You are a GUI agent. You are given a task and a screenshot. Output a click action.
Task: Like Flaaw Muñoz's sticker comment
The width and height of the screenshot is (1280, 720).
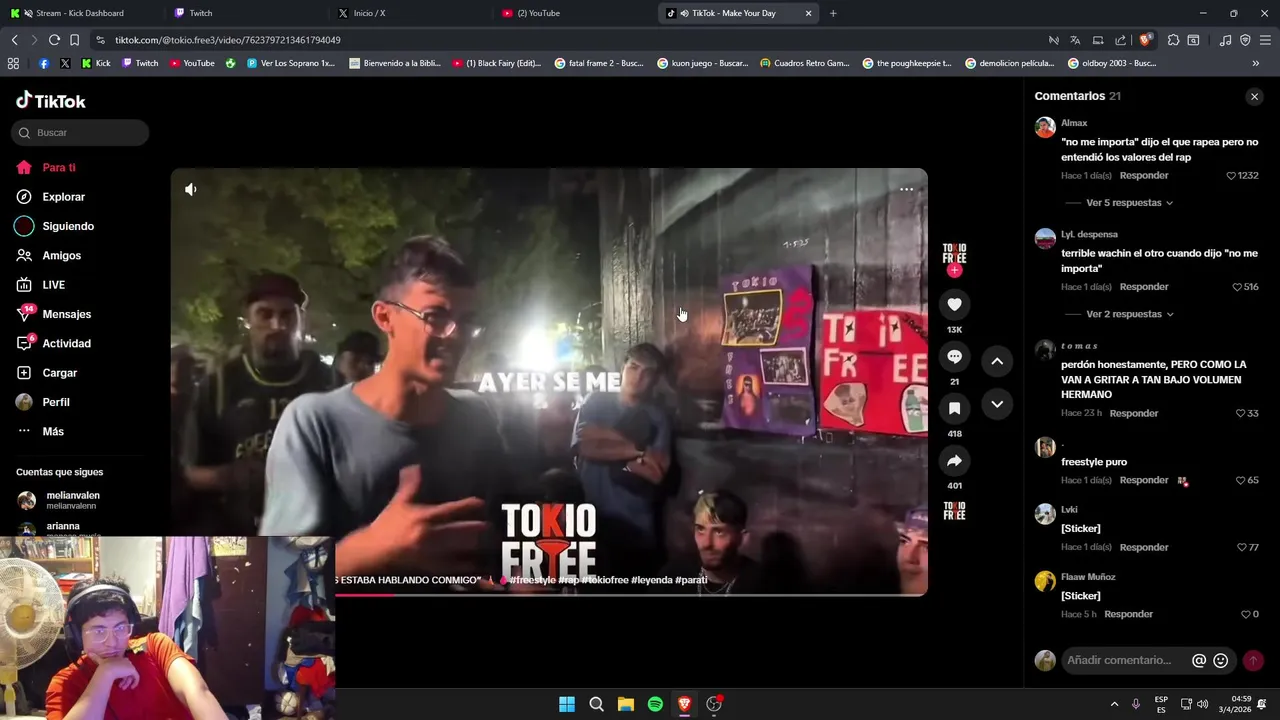[x=1245, y=614]
